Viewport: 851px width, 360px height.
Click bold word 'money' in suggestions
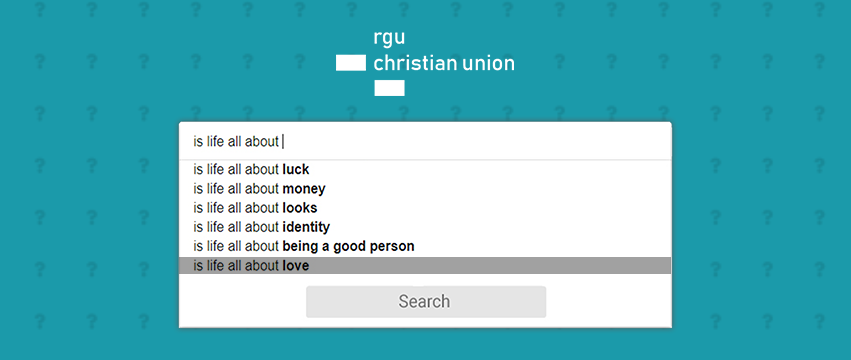(304, 189)
